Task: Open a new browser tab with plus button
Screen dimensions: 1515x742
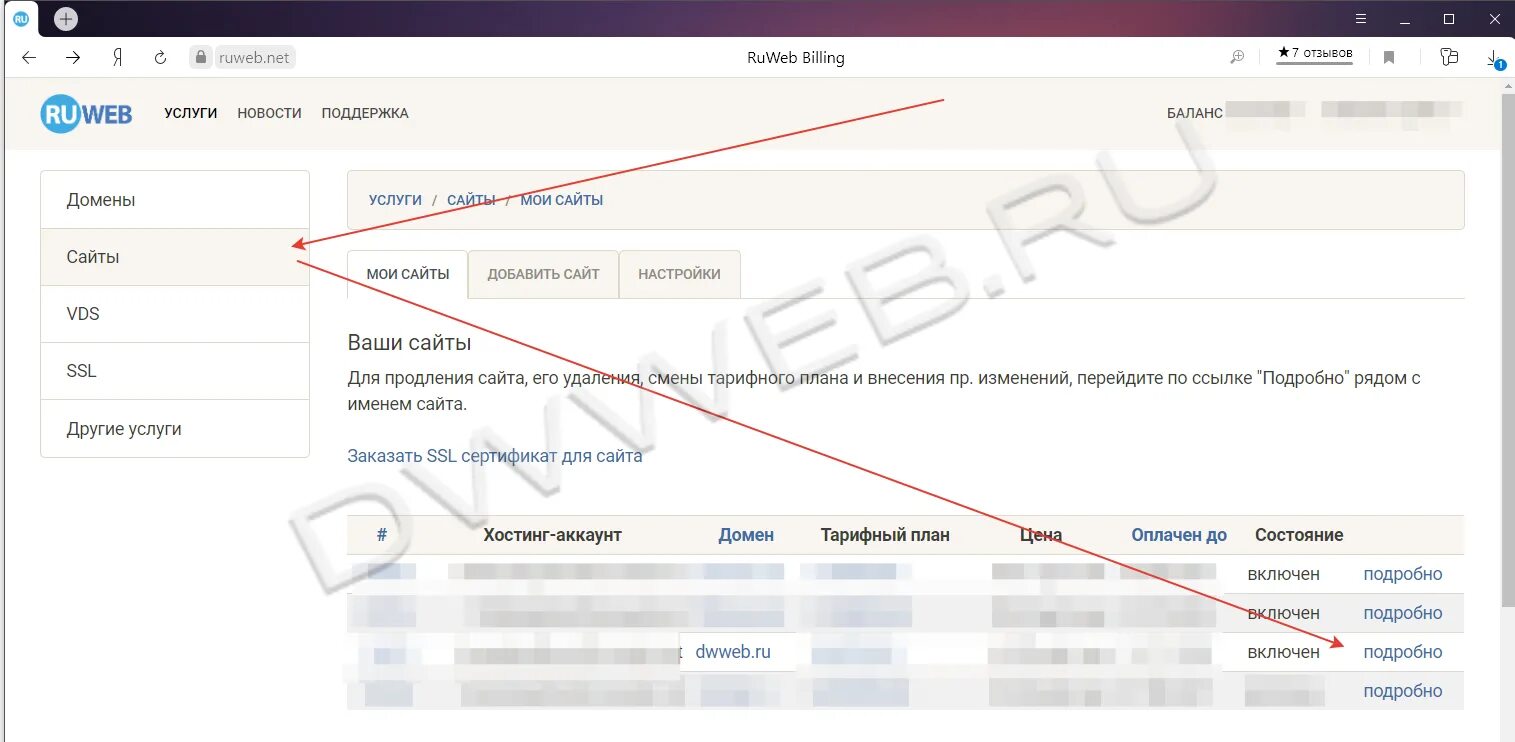Action: 66,19
